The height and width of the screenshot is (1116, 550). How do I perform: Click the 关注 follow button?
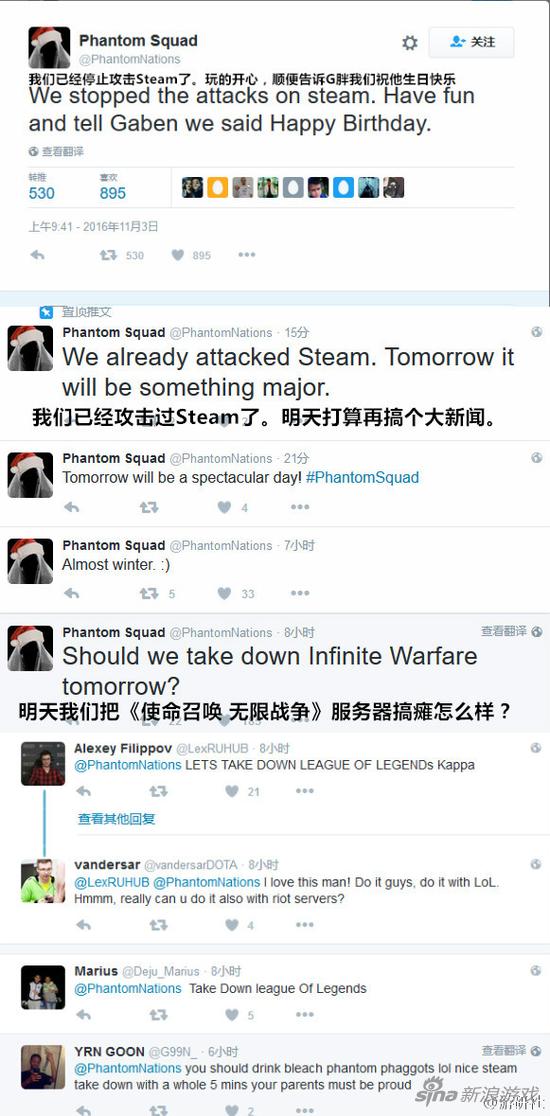point(471,42)
